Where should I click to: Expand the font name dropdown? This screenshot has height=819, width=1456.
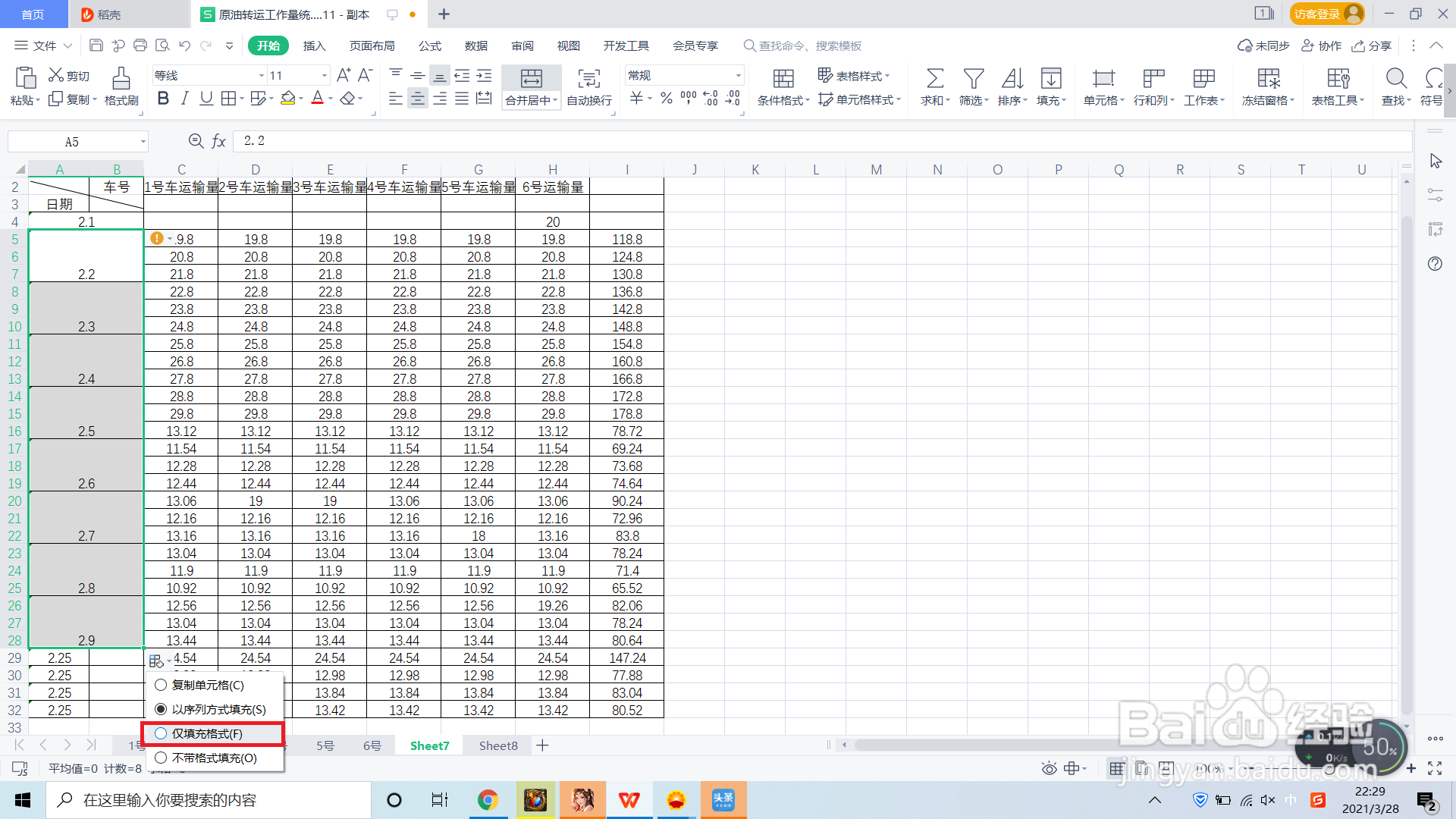coord(261,75)
